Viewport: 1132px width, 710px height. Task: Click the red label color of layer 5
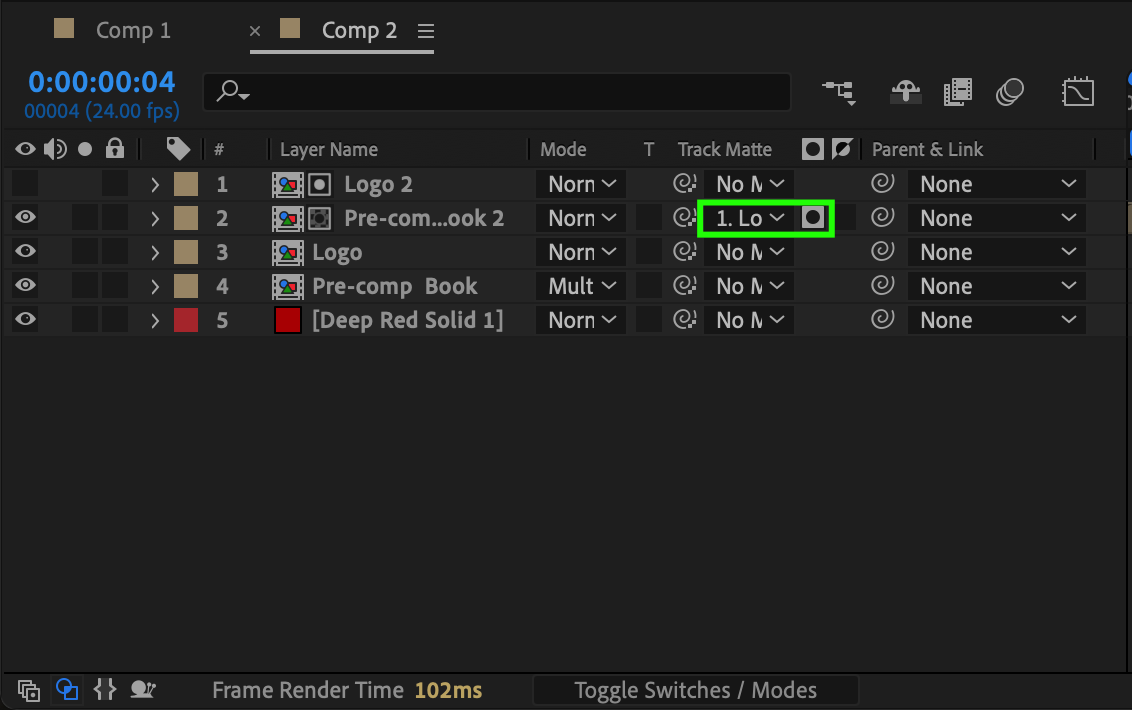186,320
